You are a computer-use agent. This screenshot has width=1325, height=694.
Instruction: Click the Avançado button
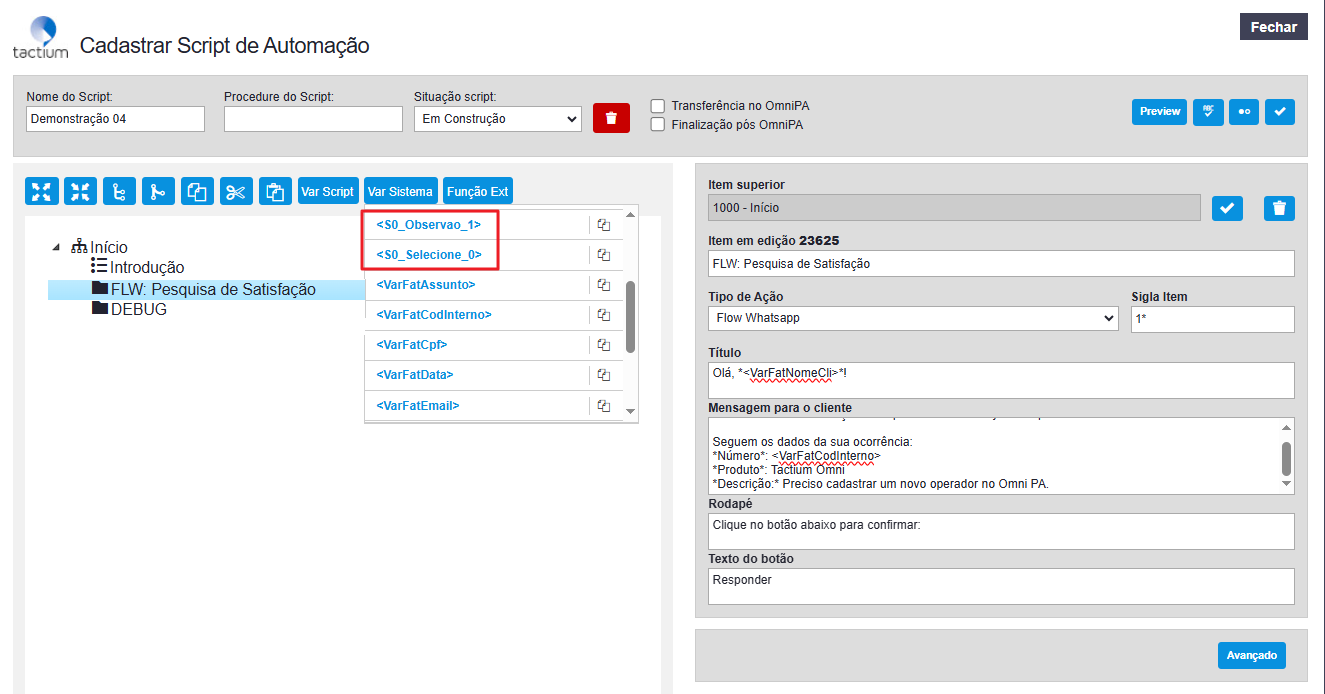point(1251,656)
